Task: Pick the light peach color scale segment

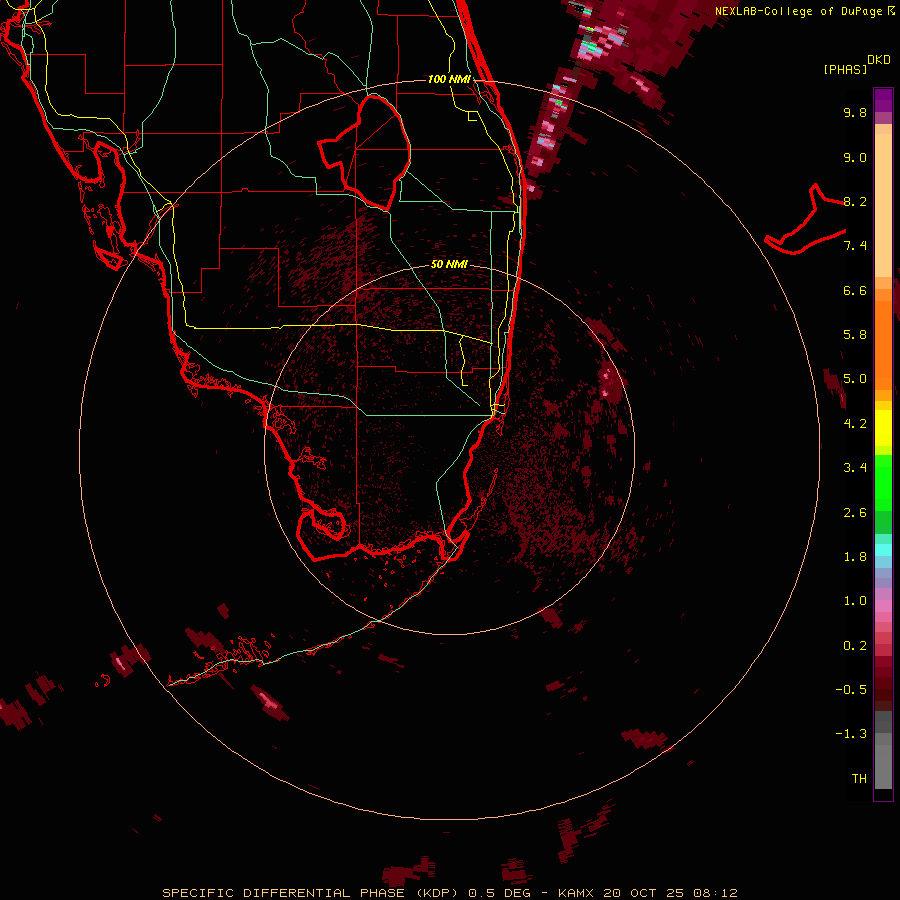Action: [883, 205]
